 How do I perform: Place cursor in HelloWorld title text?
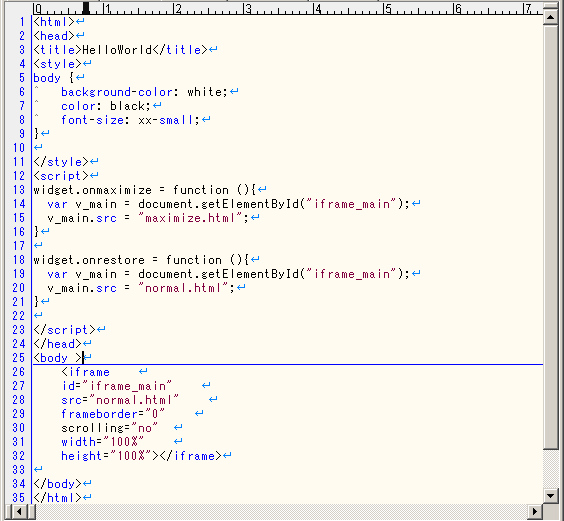(x=117, y=50)
